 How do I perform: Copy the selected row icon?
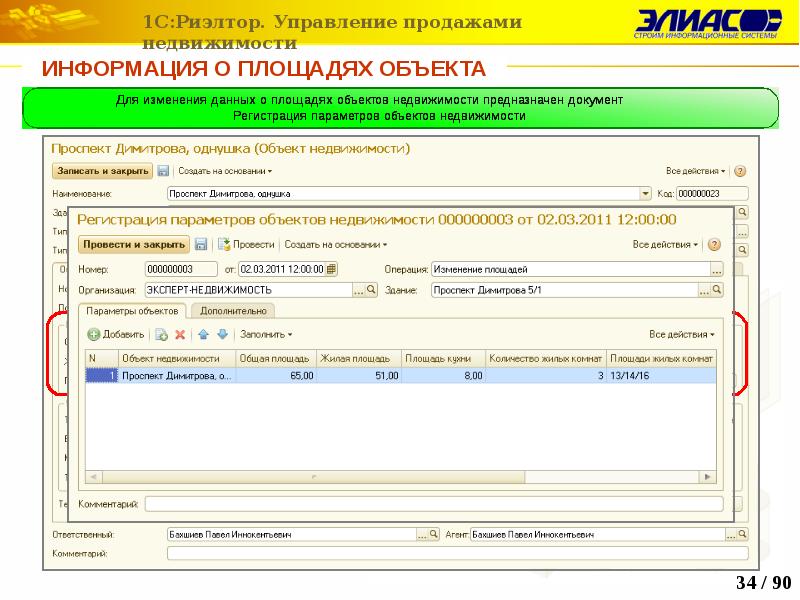coord(161,335)
